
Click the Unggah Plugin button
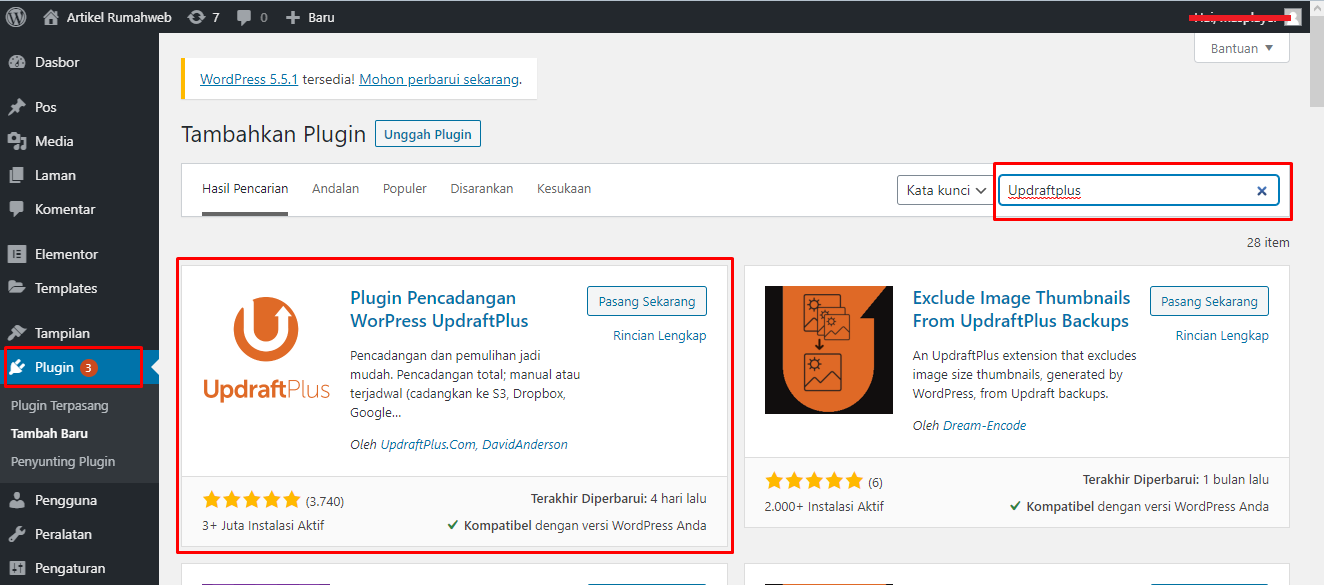[427, 133]
